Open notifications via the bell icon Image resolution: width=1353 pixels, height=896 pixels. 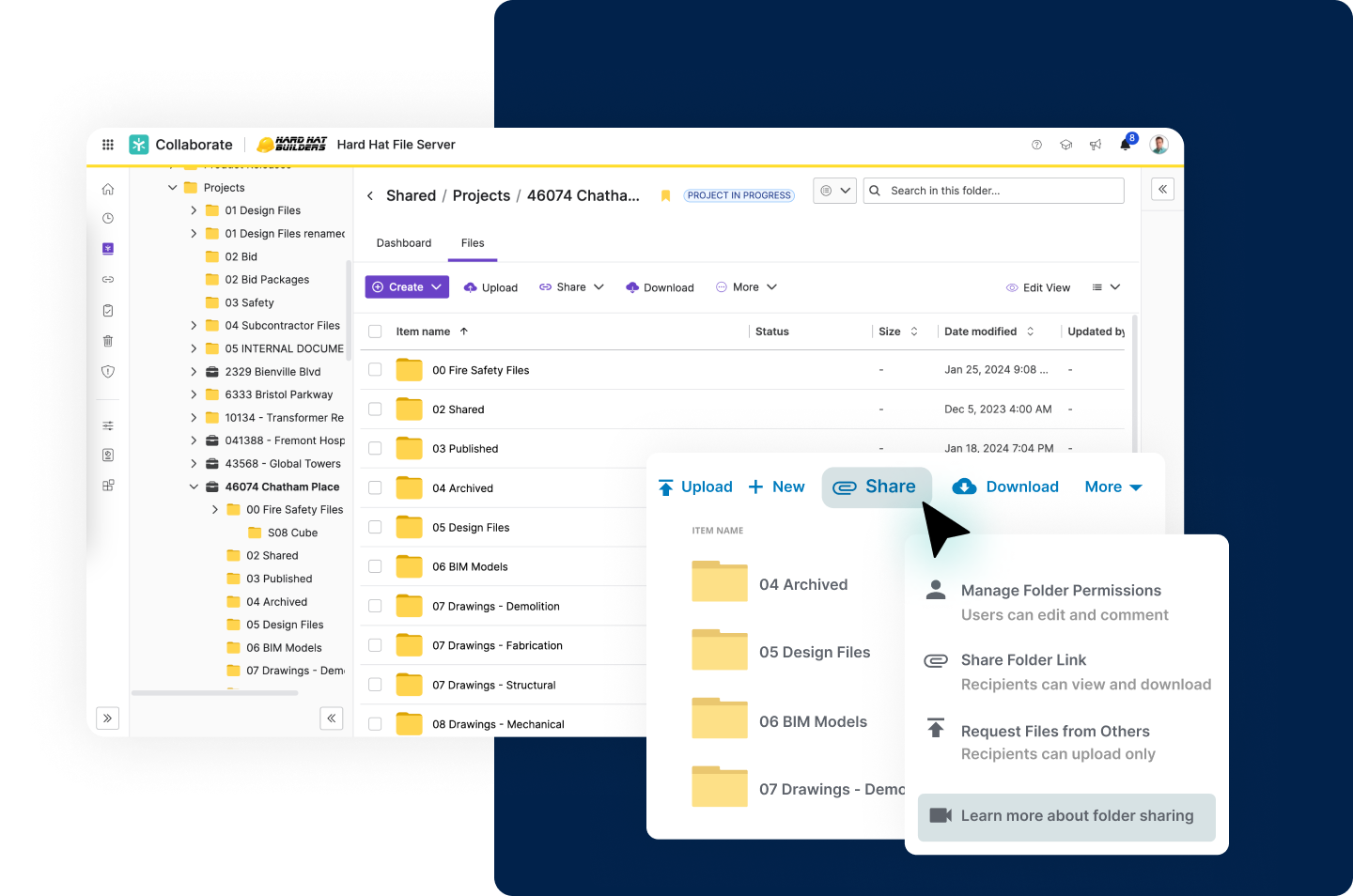coord(1125,144)
